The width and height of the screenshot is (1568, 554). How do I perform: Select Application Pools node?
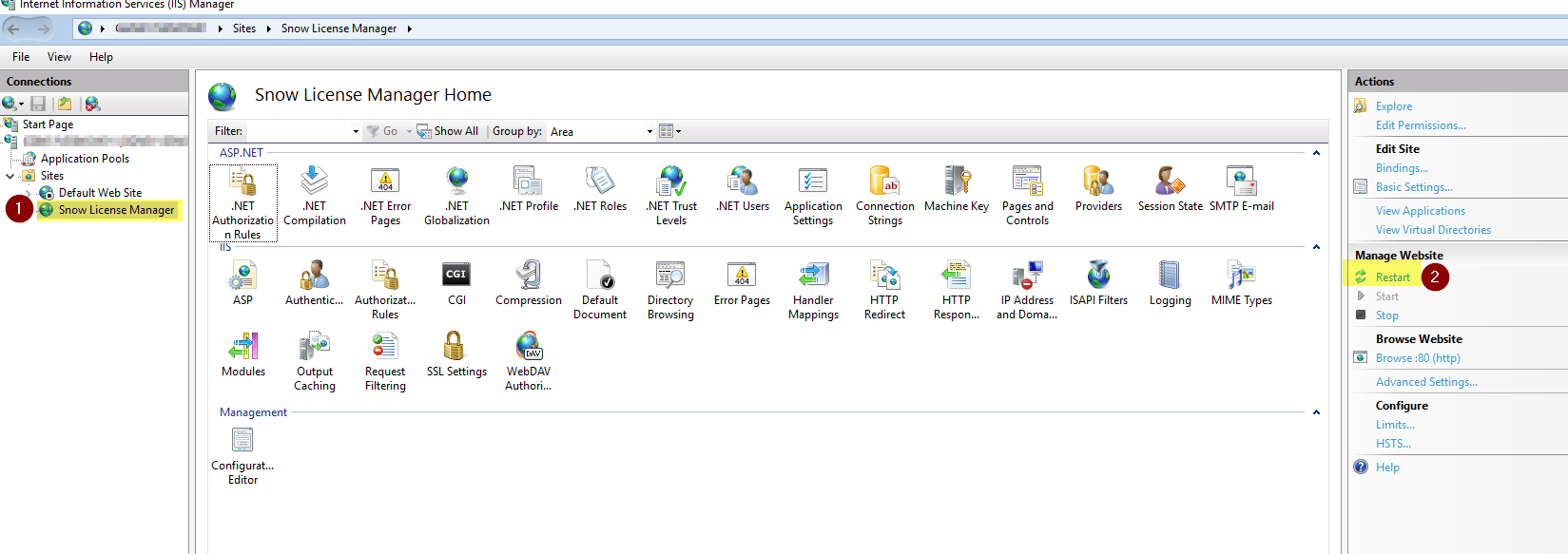pyautogui.click(x=85, y=159)
